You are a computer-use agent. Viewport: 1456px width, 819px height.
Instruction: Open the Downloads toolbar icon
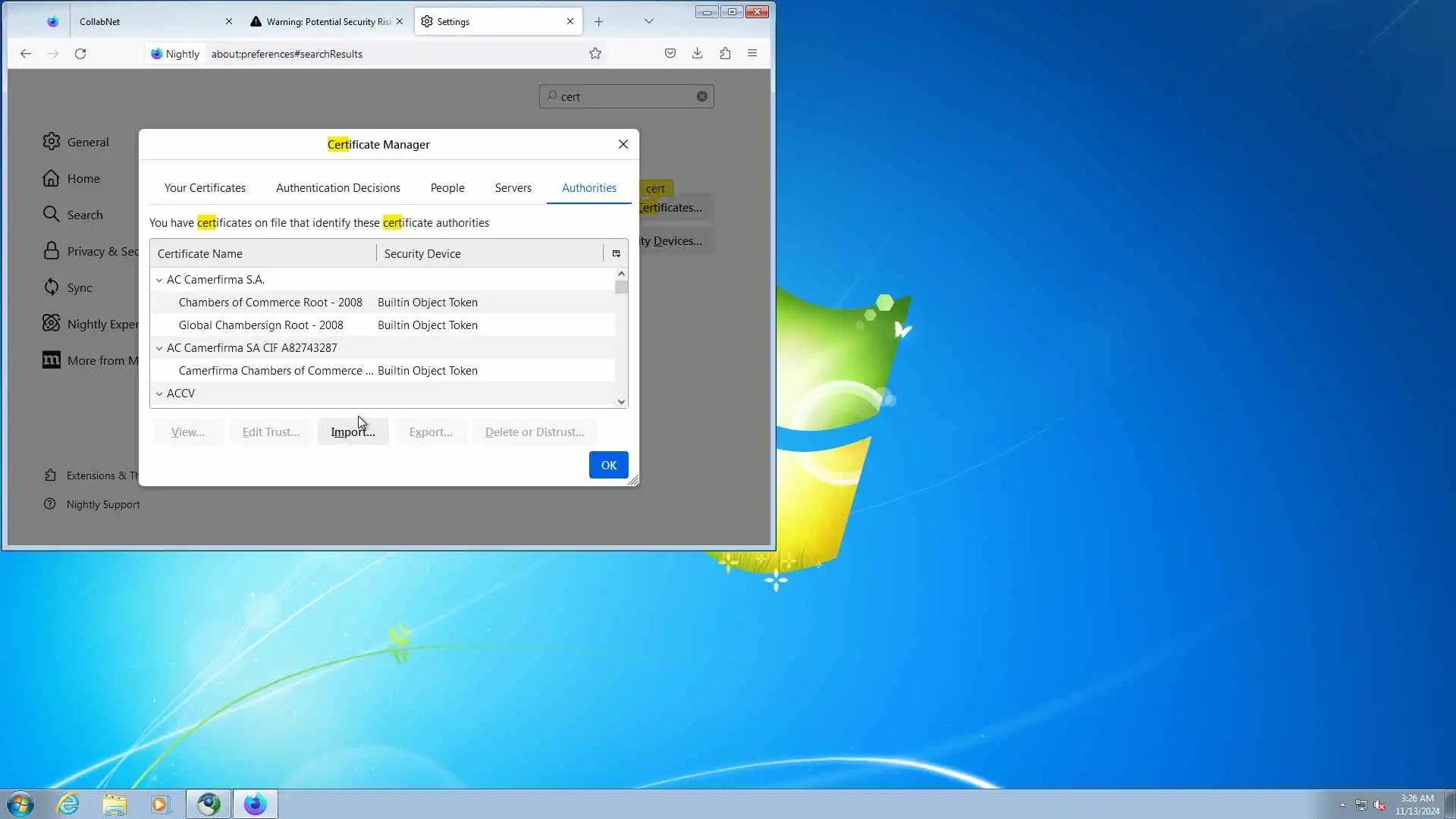click(697, 53)
